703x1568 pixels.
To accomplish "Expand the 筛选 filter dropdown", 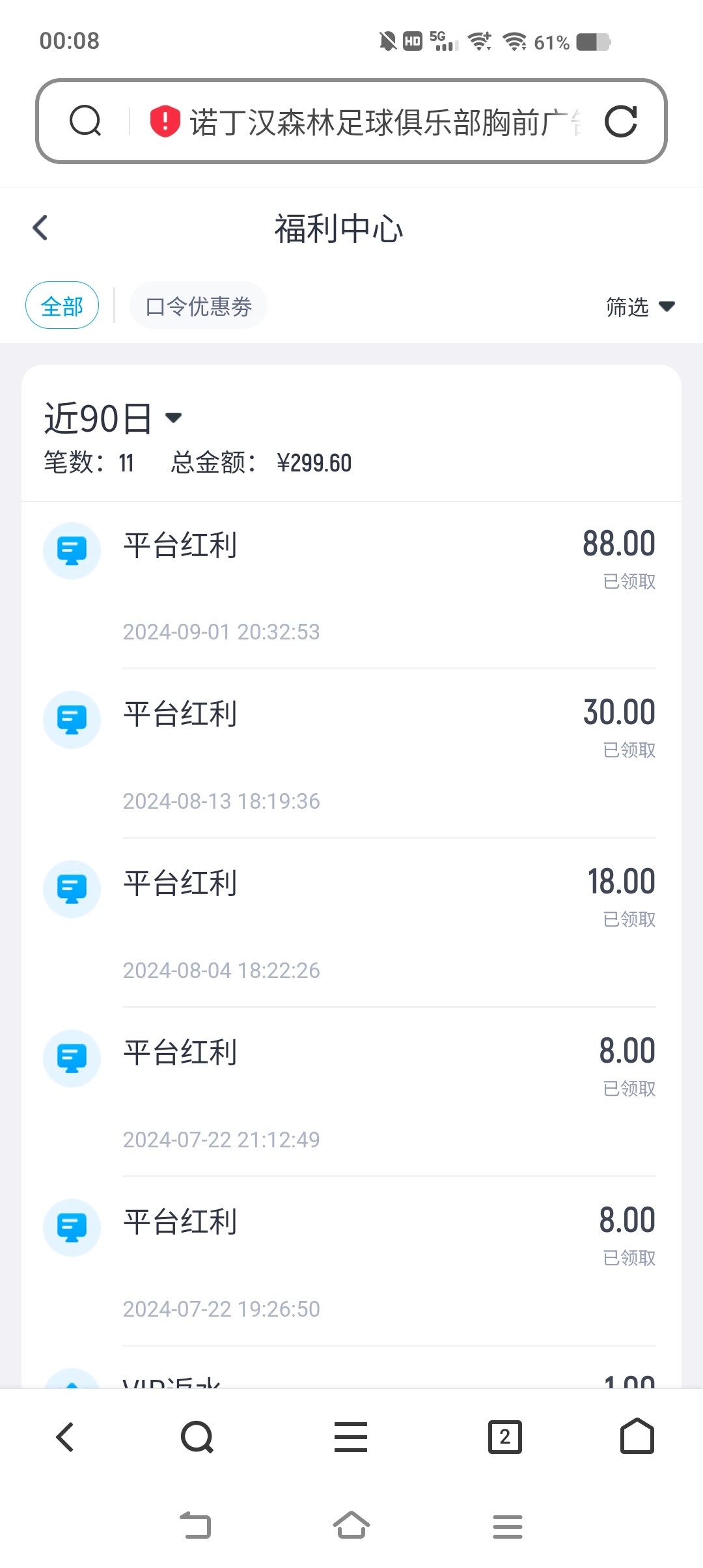I will (640, 306).
